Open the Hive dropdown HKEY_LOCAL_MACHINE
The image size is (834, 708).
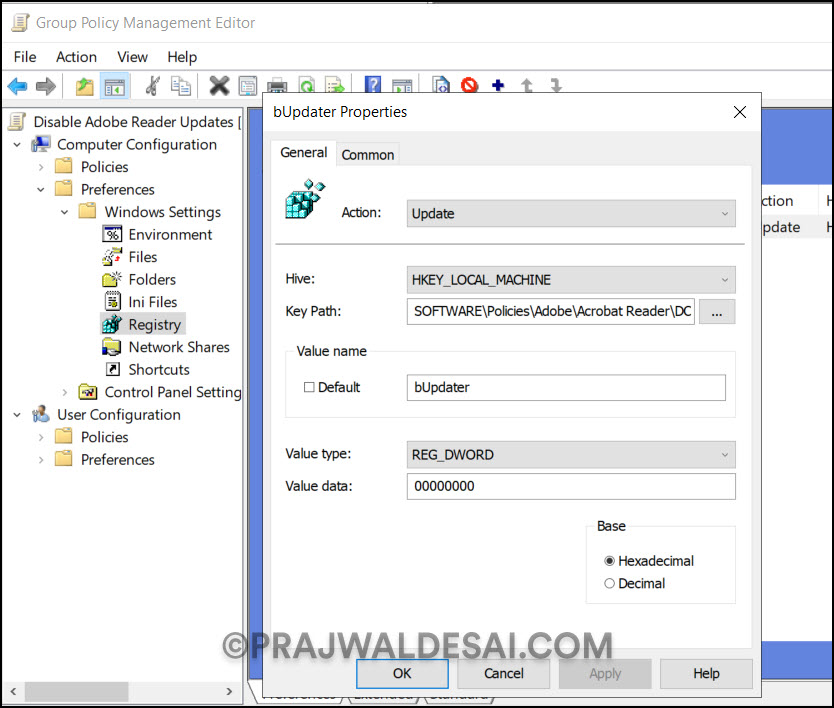[571, 280]
